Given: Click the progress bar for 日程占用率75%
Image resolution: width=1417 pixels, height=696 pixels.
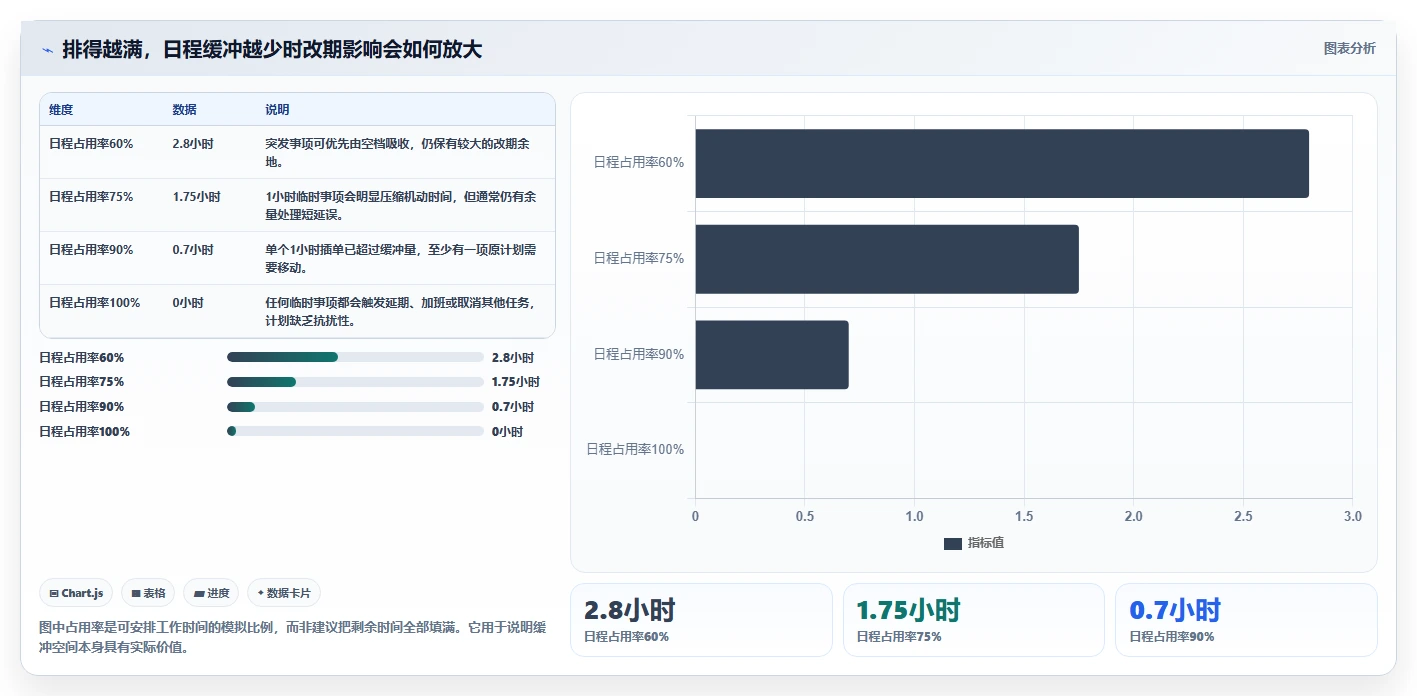Looking at the screenshot, I should (x=355, y=382).
